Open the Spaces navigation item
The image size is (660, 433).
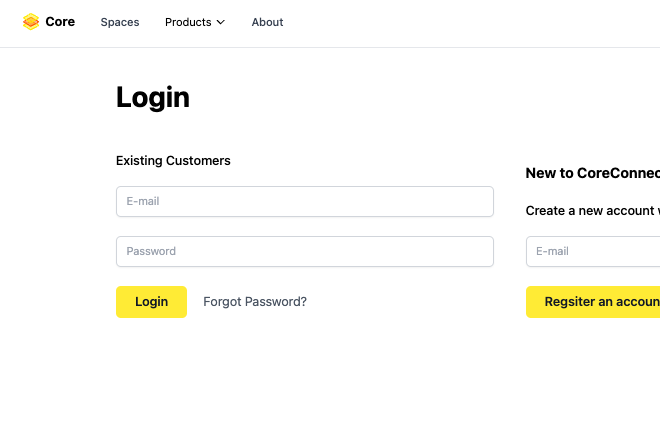tap(120, 22)
